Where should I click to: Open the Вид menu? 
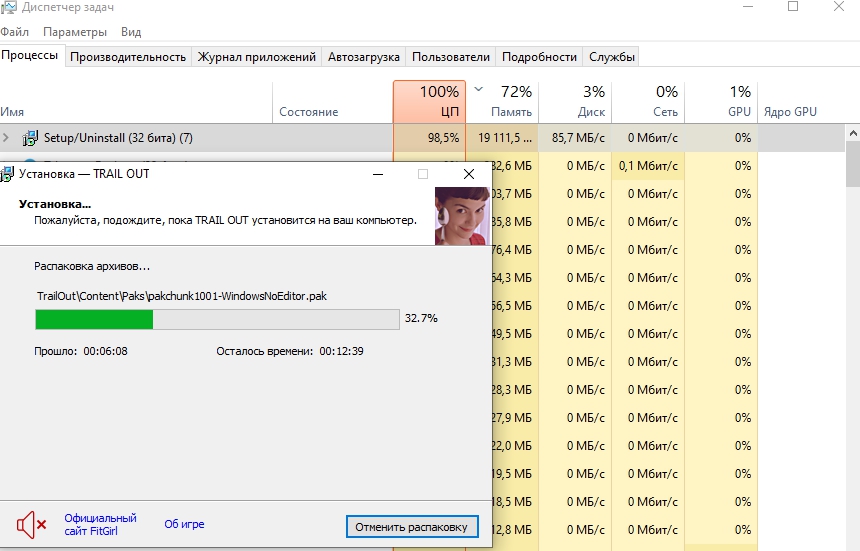coord(131,32)
